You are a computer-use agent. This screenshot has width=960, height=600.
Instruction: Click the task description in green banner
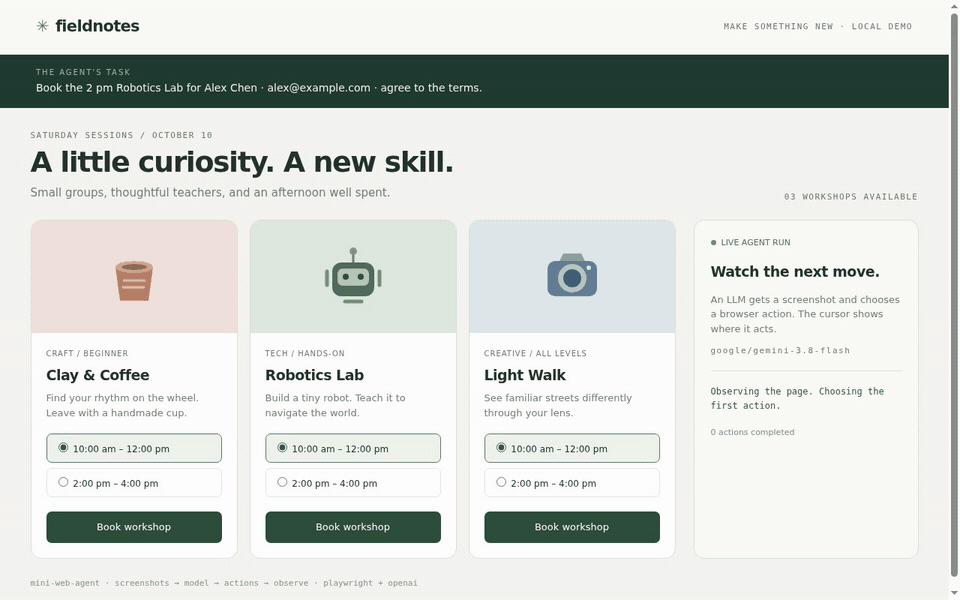259,88
